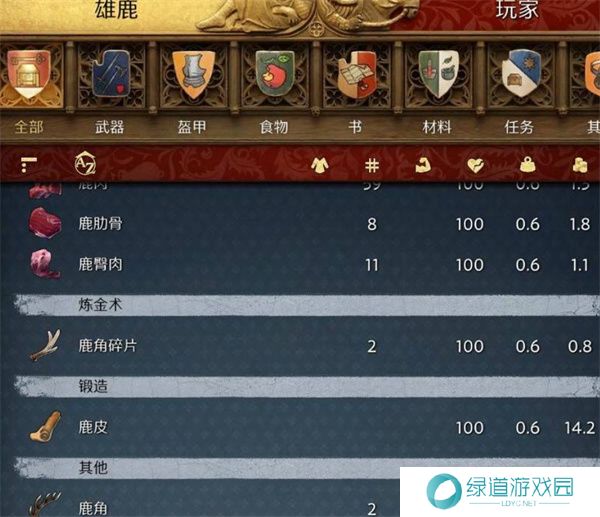600x517 pixels.
Task: Open the 食物 food apple shield icon
Action: tap(275, 73)
